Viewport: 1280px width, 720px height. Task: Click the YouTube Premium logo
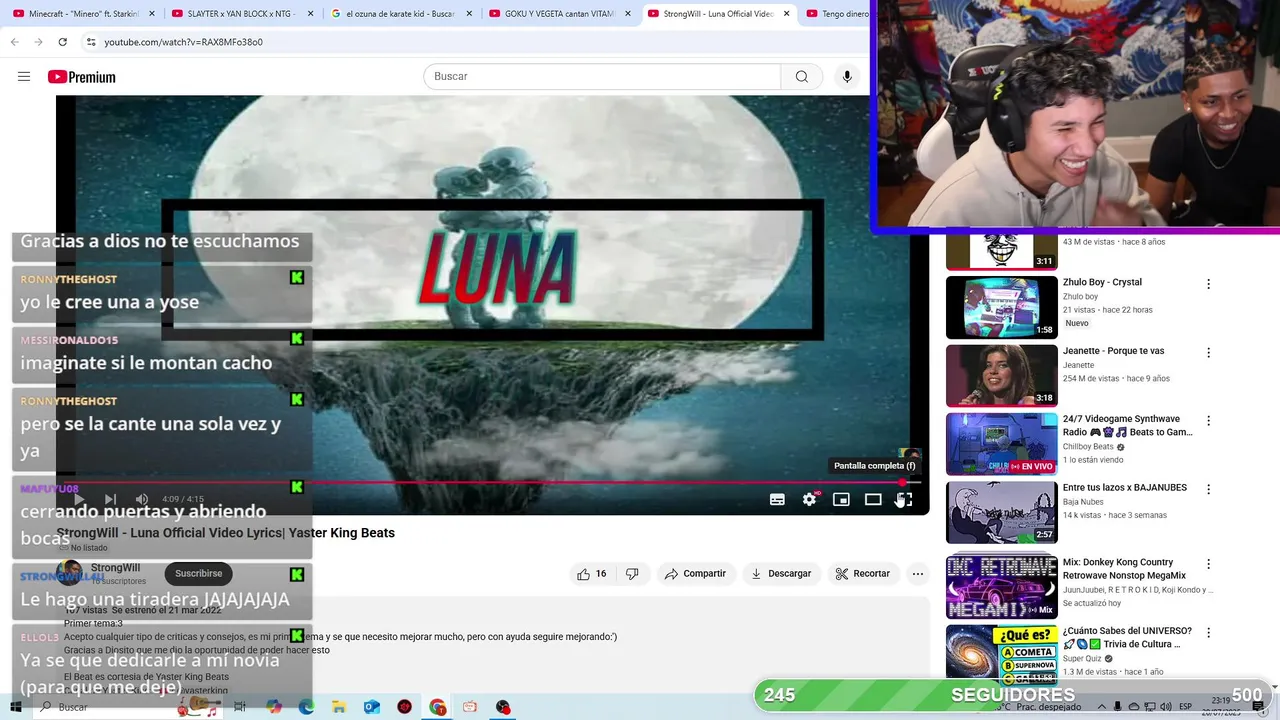click(82, 77)
